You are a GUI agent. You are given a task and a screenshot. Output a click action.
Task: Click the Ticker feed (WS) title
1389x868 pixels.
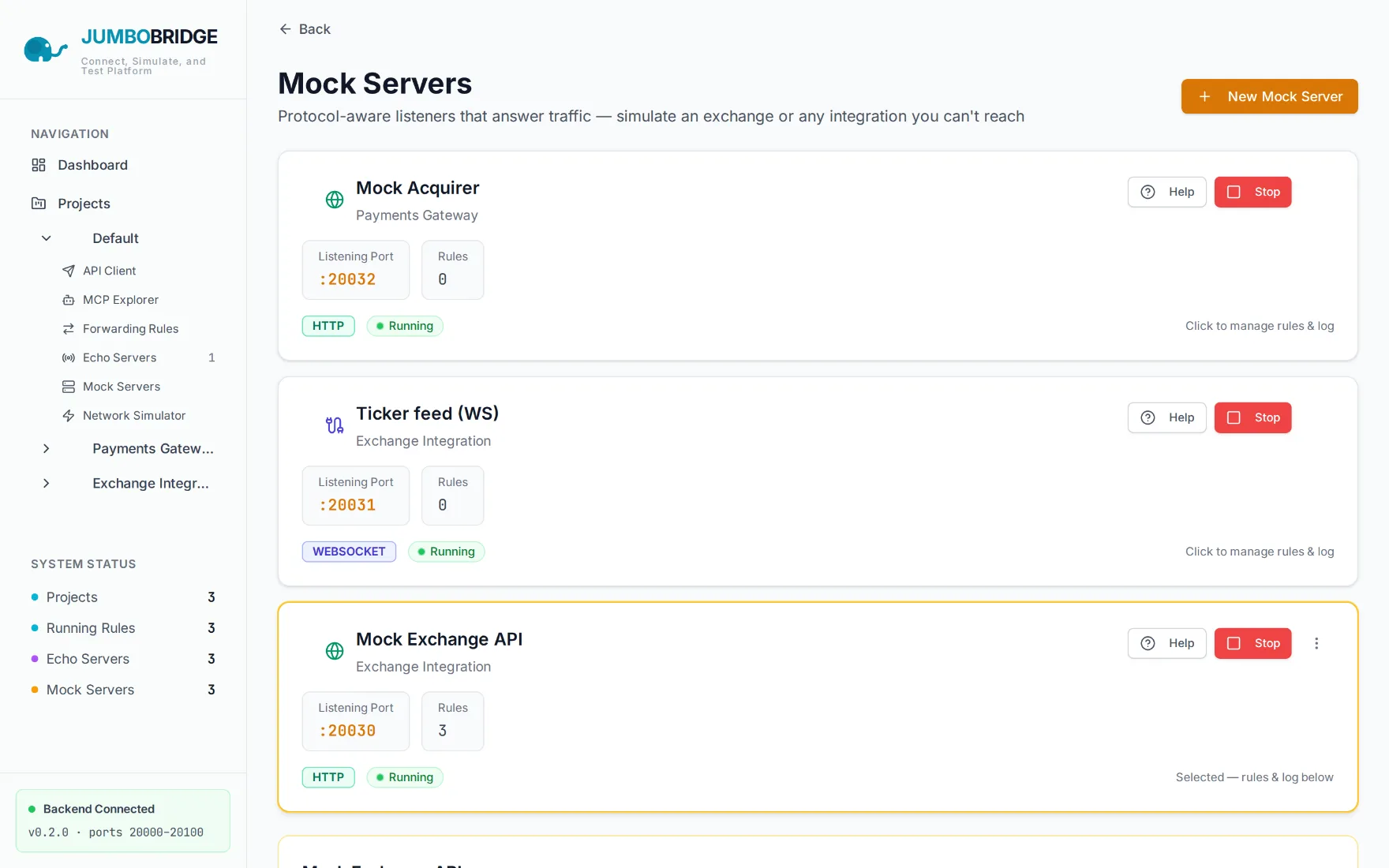coord(427,413)
